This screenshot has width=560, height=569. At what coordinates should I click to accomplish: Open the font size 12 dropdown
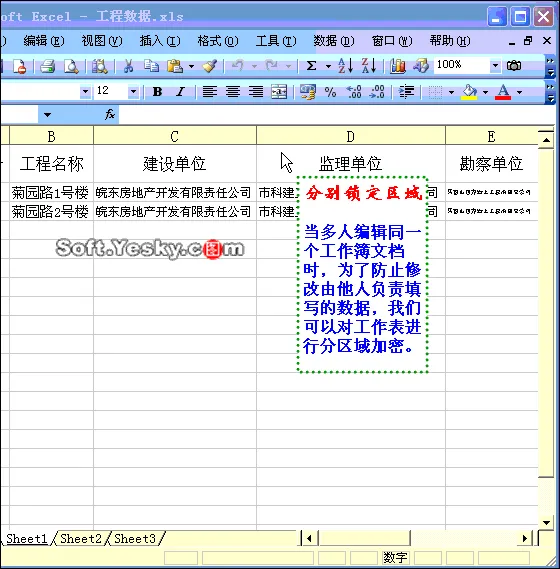coord(133,91)
